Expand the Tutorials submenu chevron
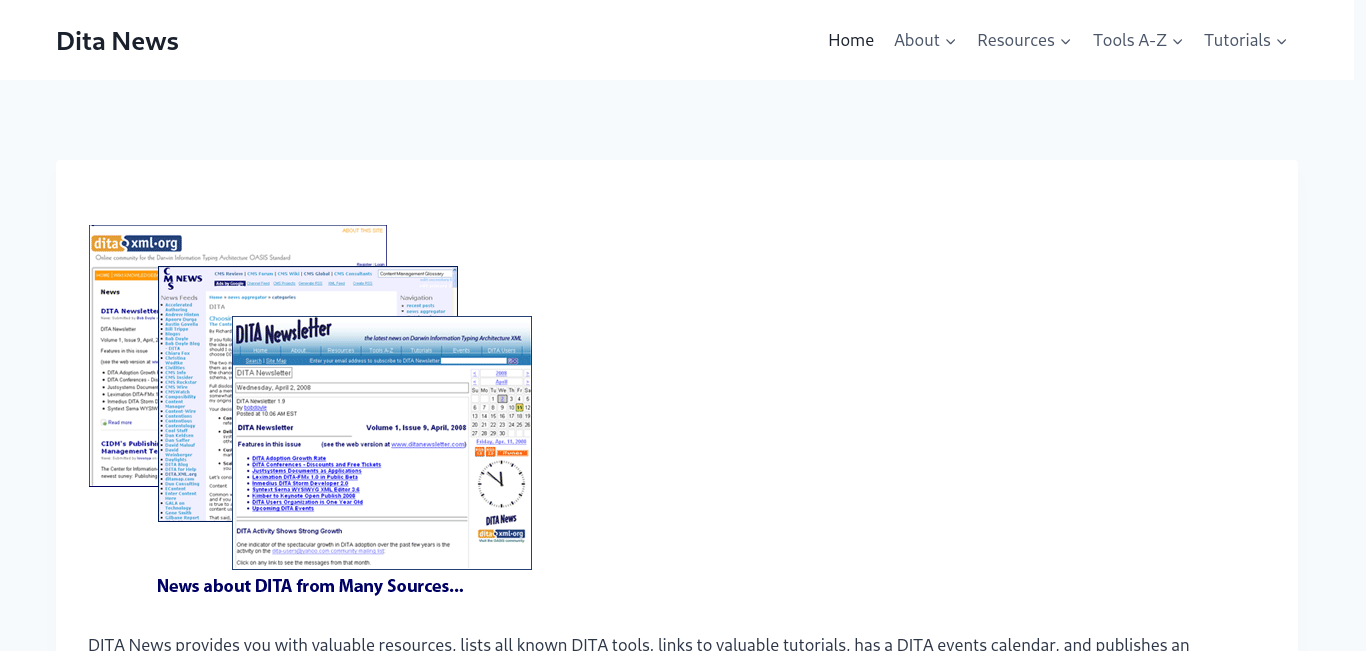This screenshot has height=651, width=1366. point(1282,41)
